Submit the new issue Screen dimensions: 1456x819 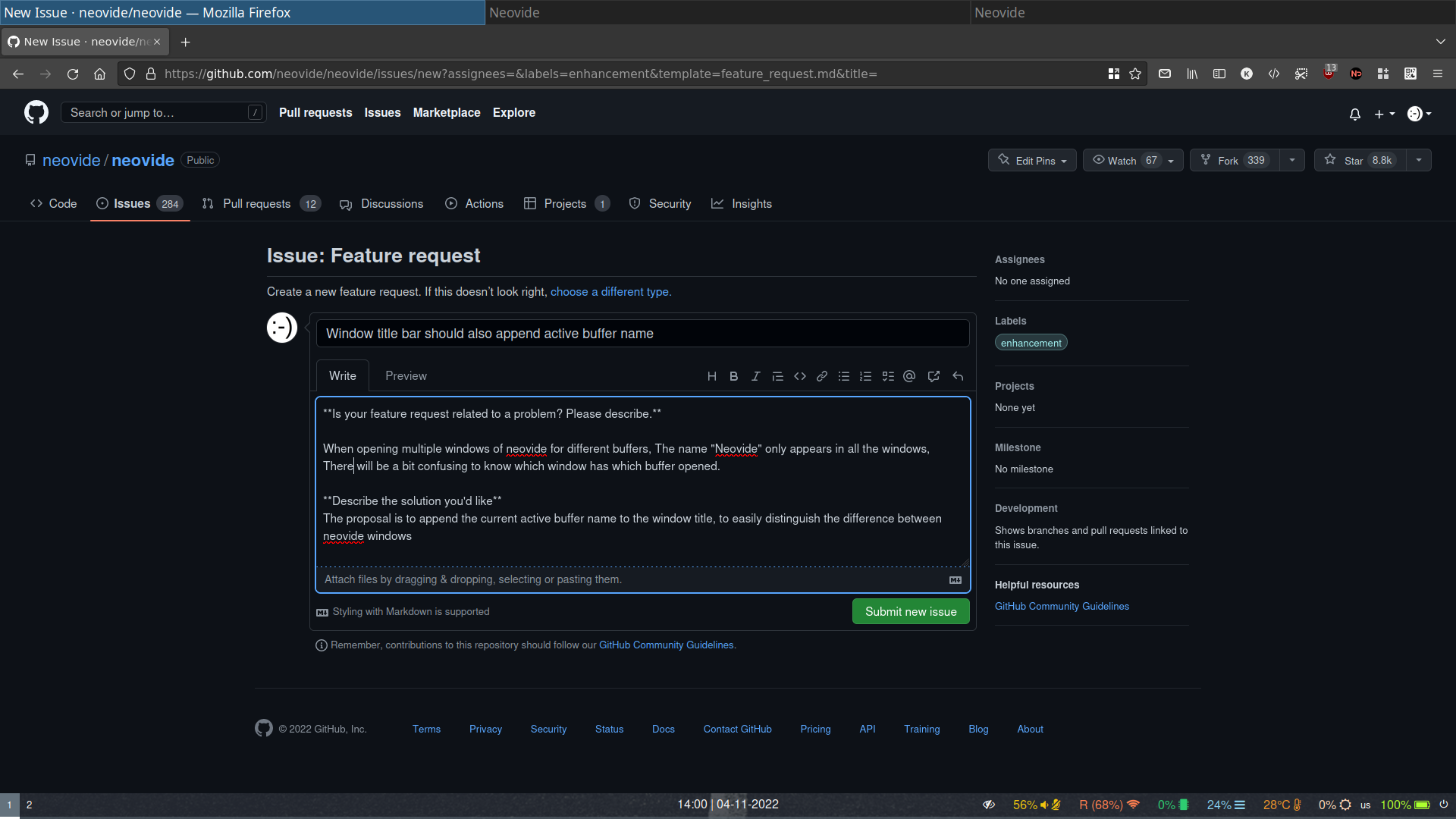(910, 611)
